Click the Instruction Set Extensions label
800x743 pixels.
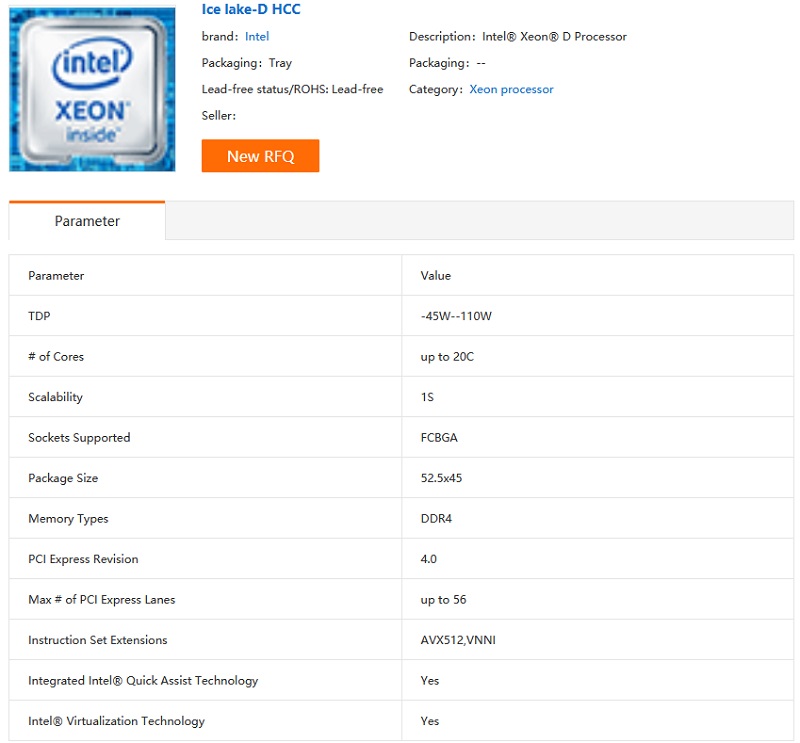pyautogui.click(x=97, y=640)
